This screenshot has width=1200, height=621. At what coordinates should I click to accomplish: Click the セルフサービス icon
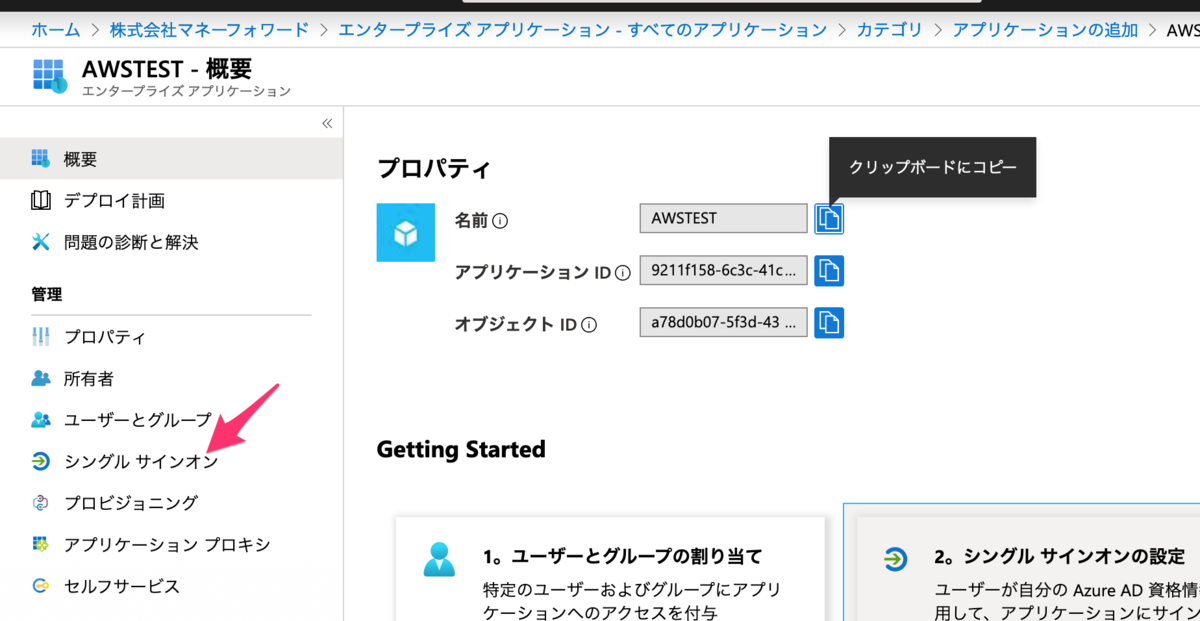point(41,586)
